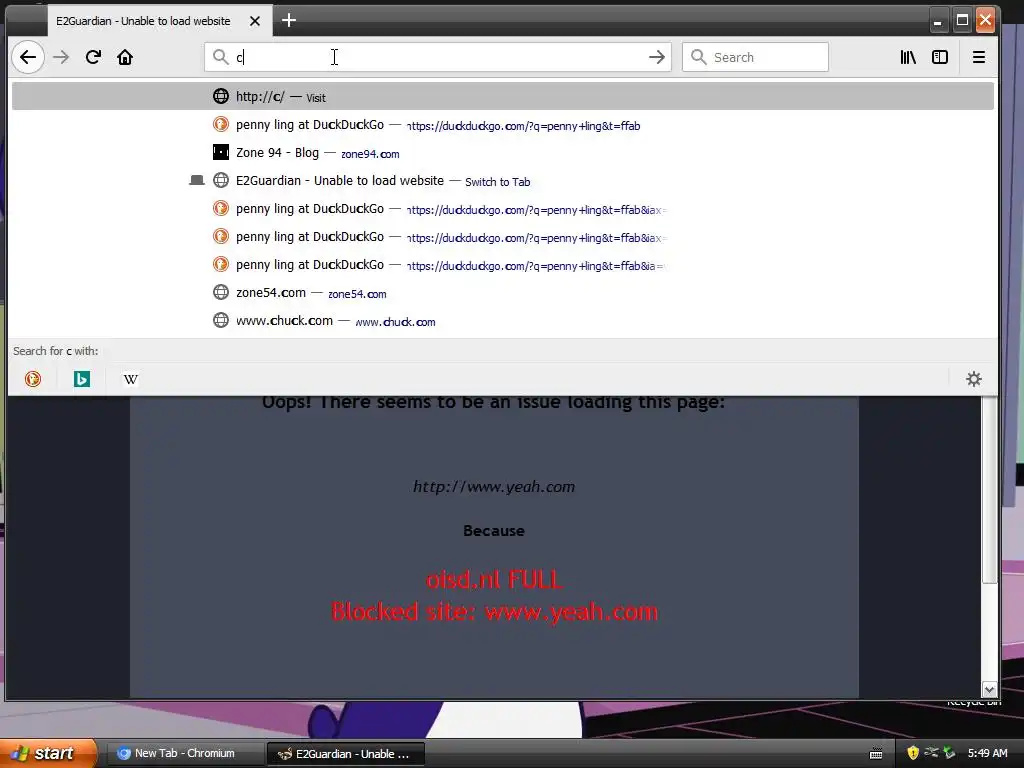Viewport: 1024px width, 768px height.
Task: Go back with the back arrow
Action: [28, 57]
